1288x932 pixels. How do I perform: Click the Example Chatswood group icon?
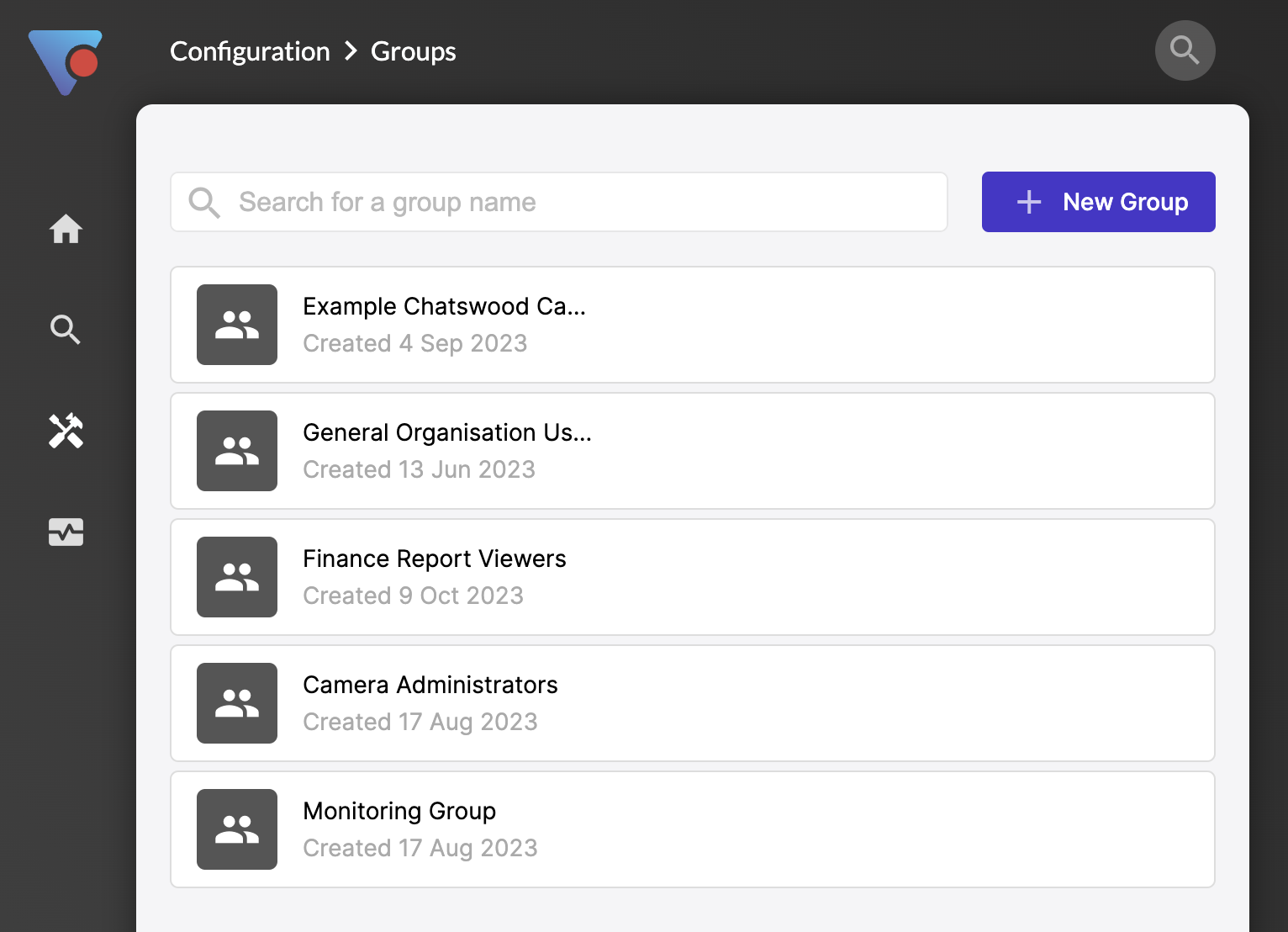237,325
